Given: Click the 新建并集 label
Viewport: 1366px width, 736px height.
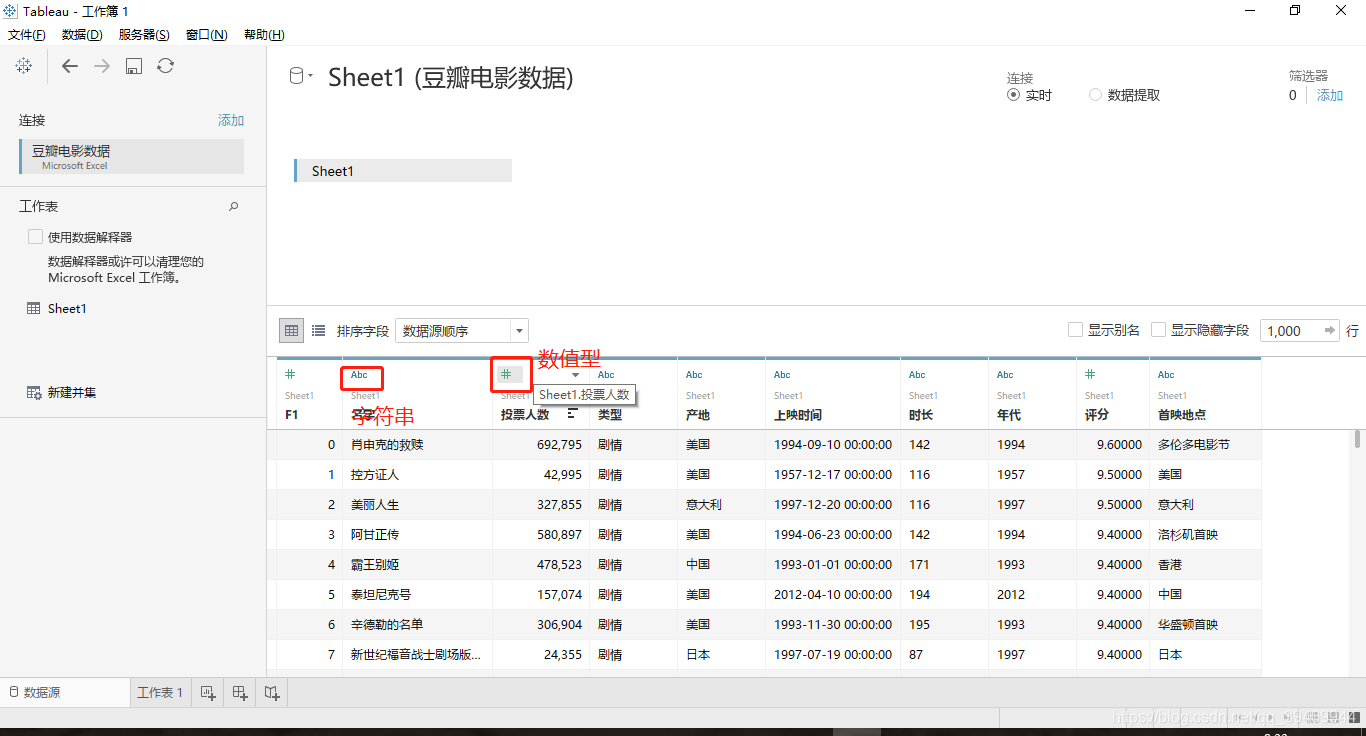Looking at the screenshot, I should 72,393.
